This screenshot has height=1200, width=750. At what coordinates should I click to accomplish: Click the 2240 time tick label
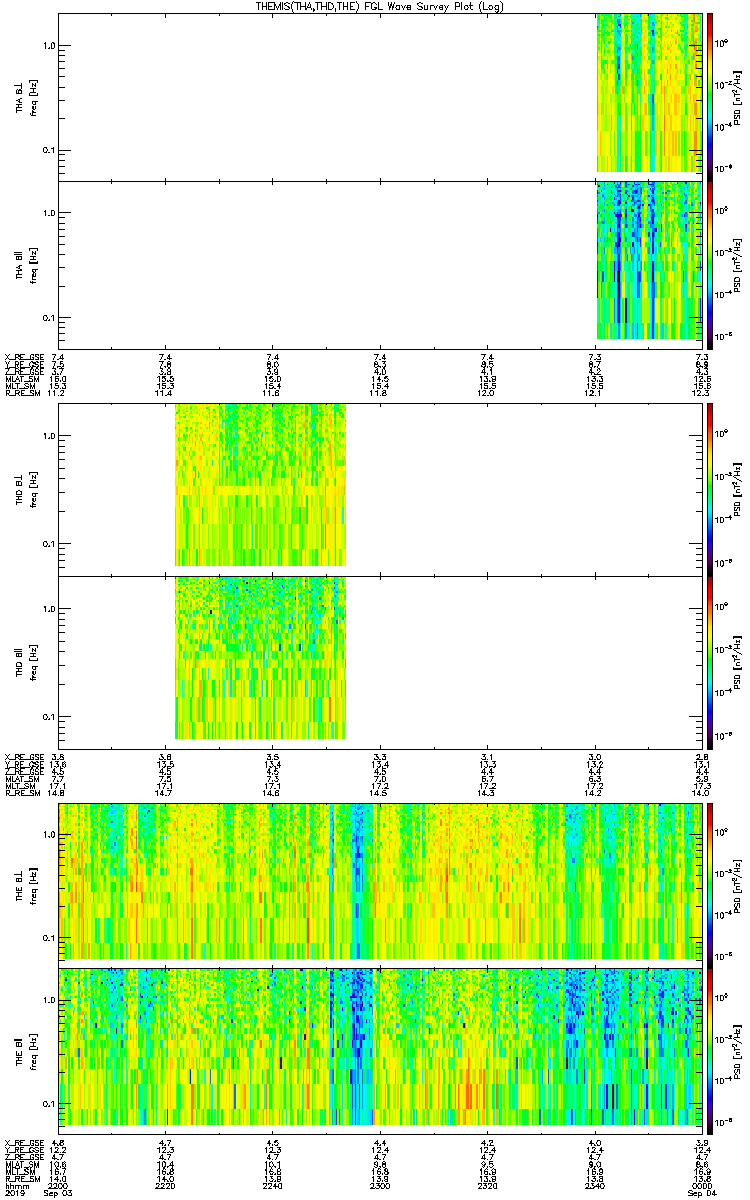272,1186
